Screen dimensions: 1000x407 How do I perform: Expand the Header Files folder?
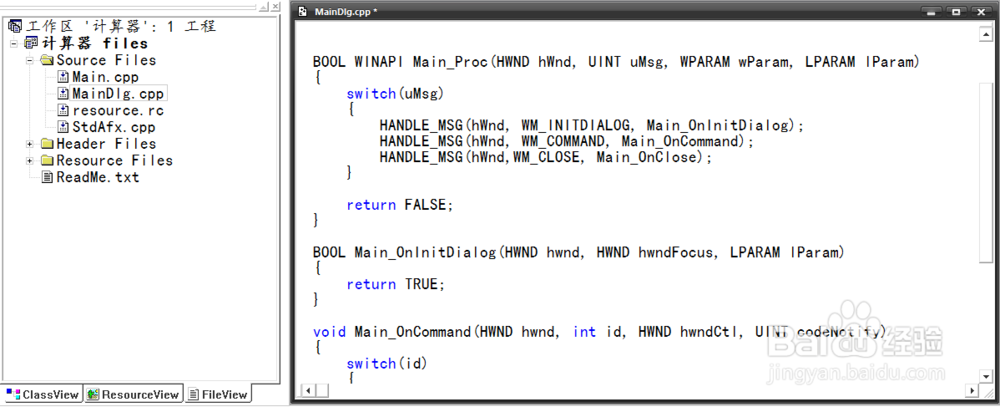coord(29,144)
